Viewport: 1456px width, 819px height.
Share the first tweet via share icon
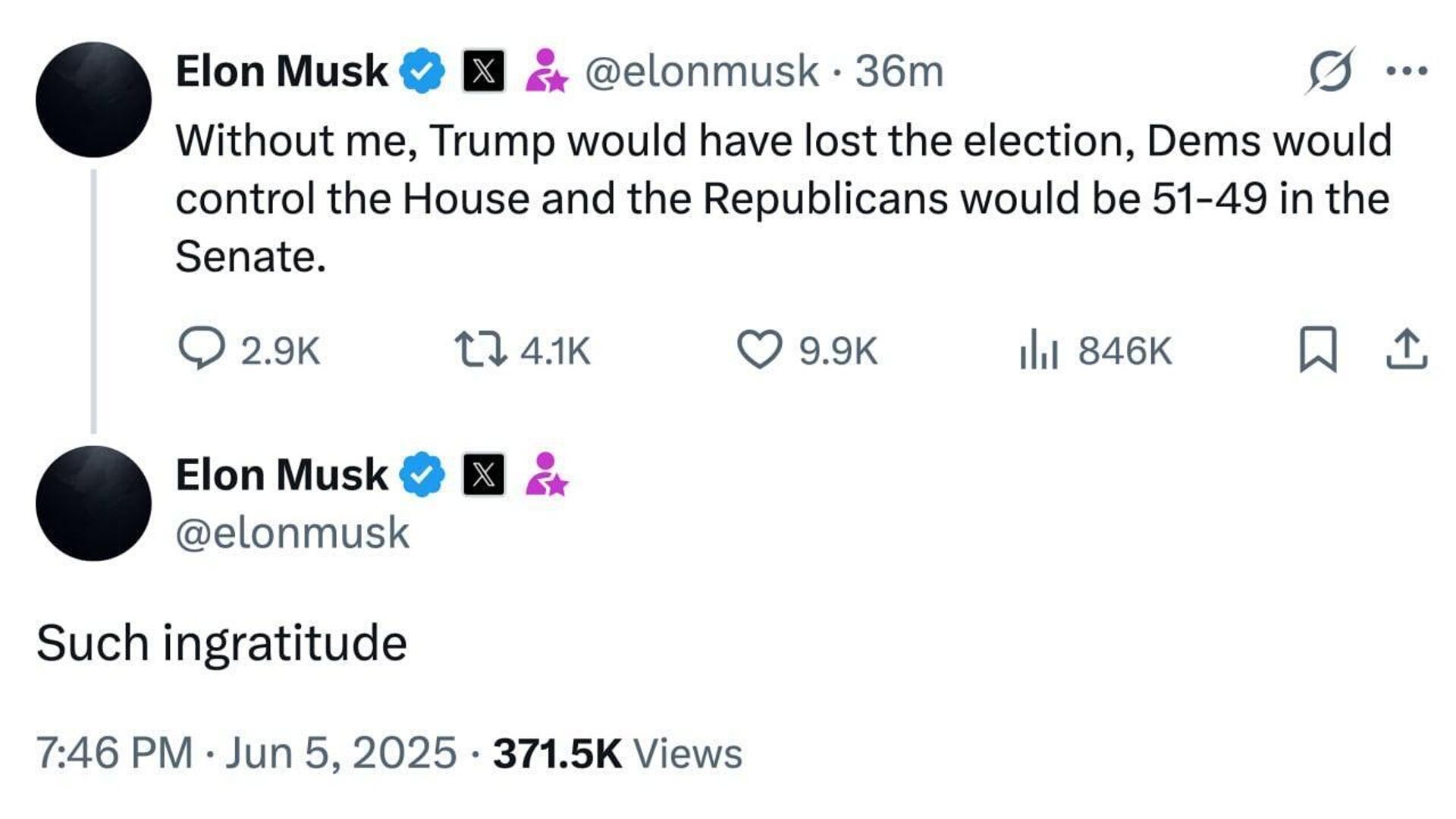point(1407,350)
